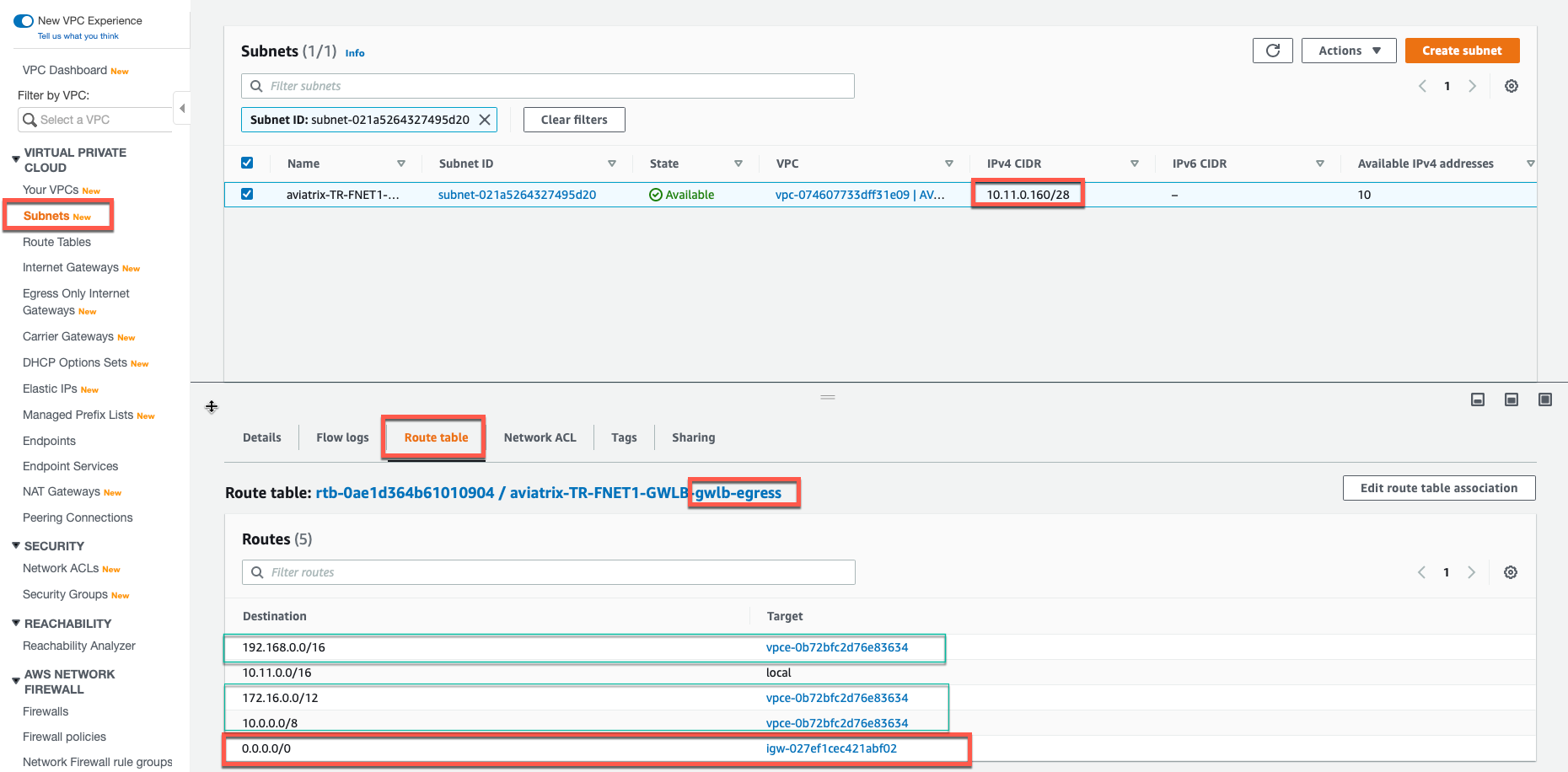1568x772 pixels.
Task: Collapse the Virtual Private Cloud section
Action: (x=16, y=158)
